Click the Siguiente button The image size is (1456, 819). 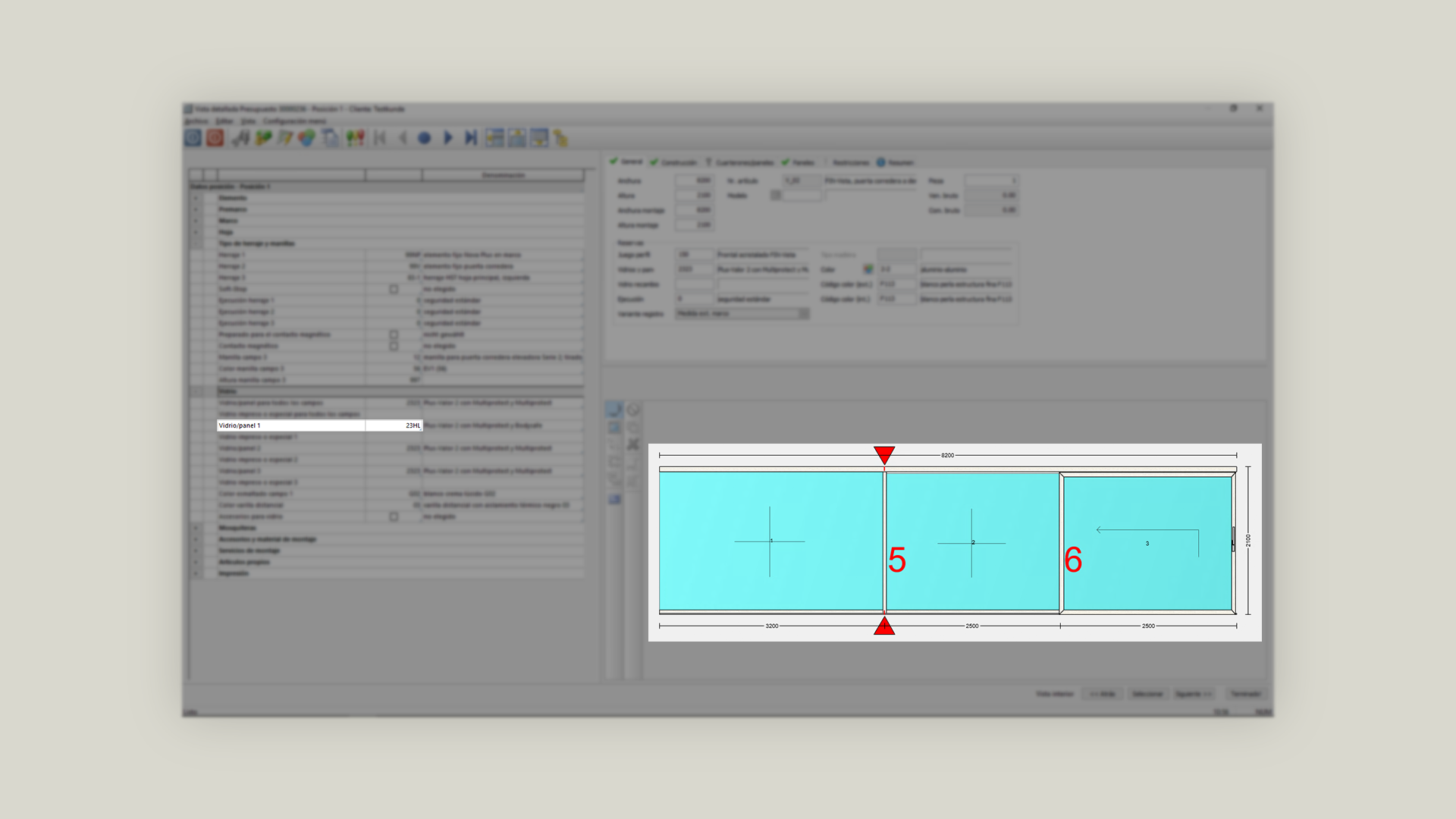tap(1193, 694)
